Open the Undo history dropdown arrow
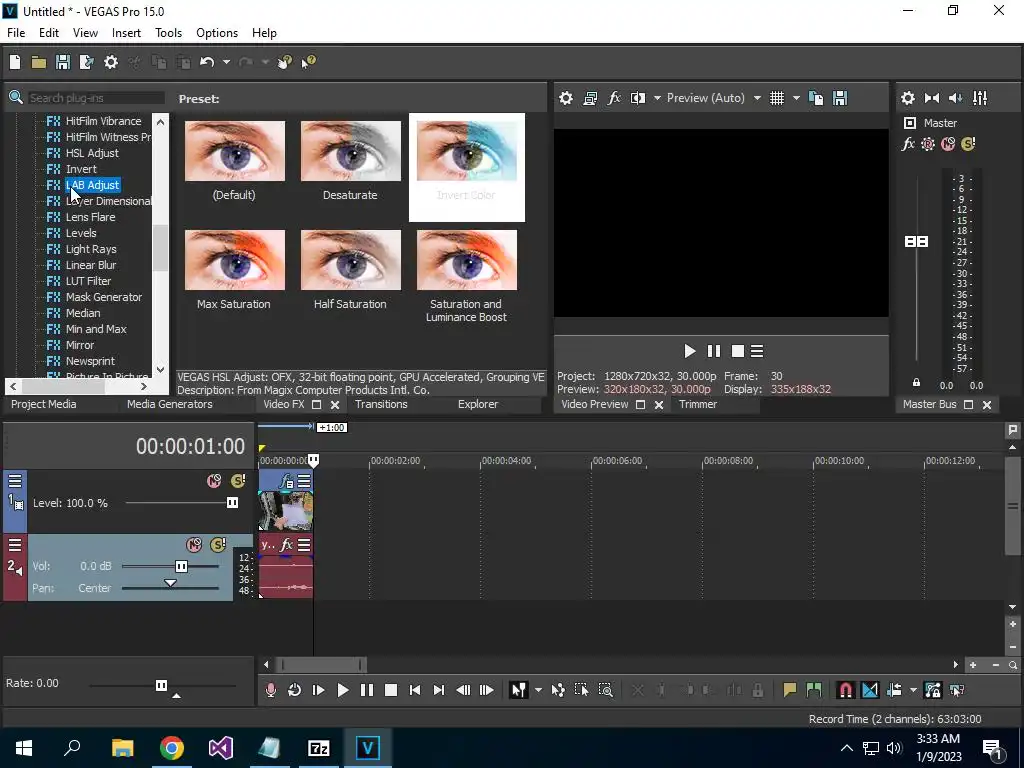This screenshot has height=768, width=1024. (226, 62)
